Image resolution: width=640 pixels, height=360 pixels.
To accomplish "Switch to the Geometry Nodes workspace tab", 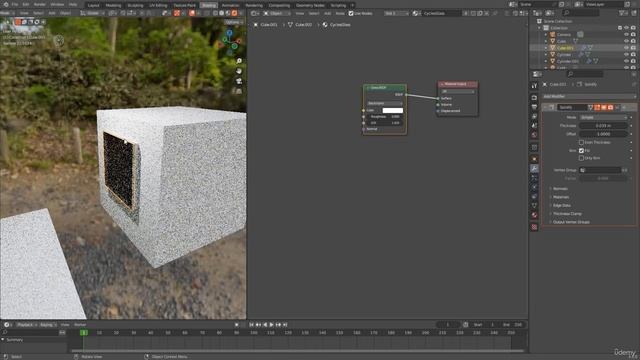I will point(310,5).
